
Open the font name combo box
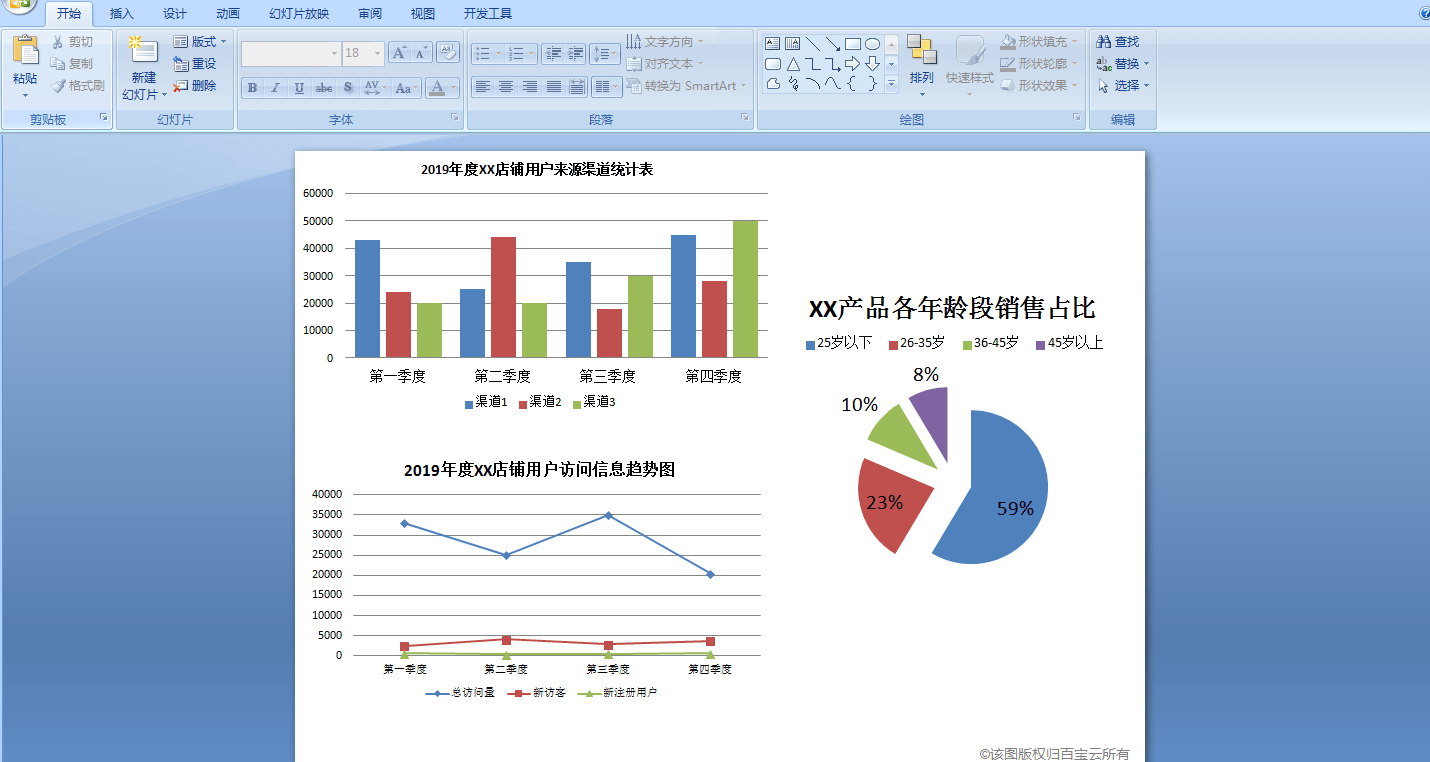(291, 53)
